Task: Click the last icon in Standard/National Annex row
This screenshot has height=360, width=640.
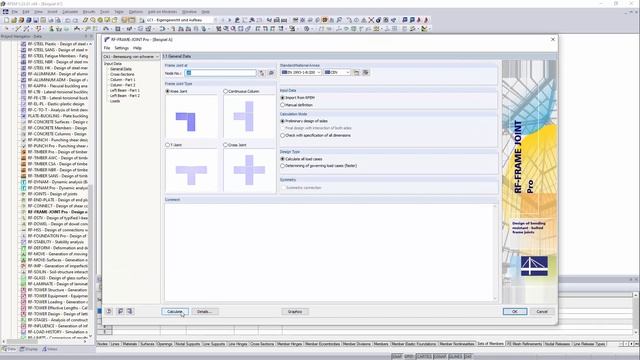Action: point(365,72)
